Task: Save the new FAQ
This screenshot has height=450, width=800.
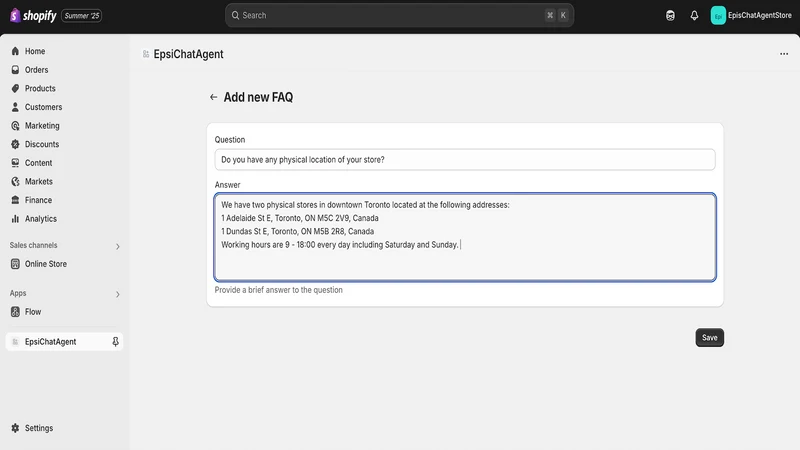Action: pos(709,338)
